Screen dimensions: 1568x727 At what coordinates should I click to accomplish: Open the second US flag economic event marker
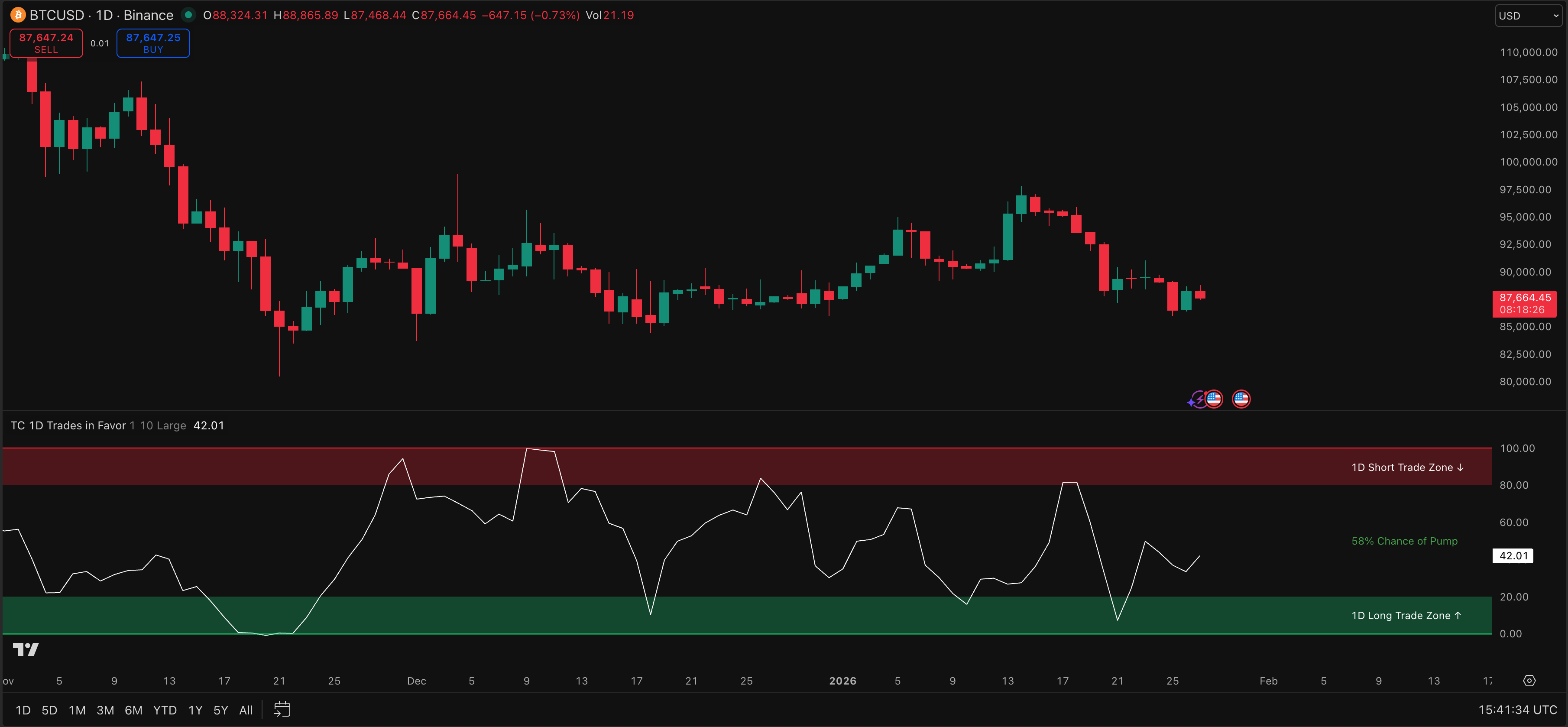click(x=1242, y=399)
